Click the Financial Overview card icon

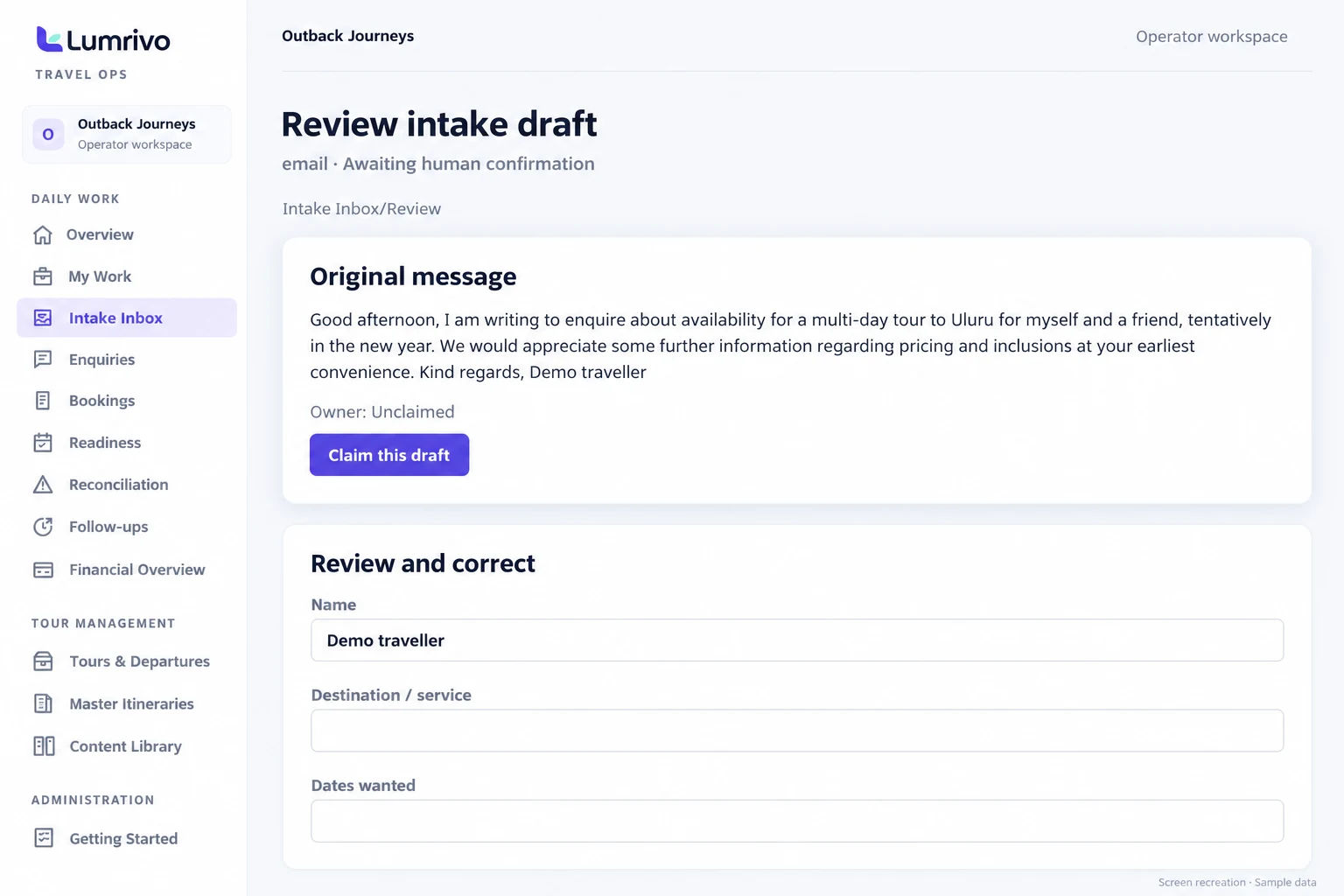click(43, 570)
